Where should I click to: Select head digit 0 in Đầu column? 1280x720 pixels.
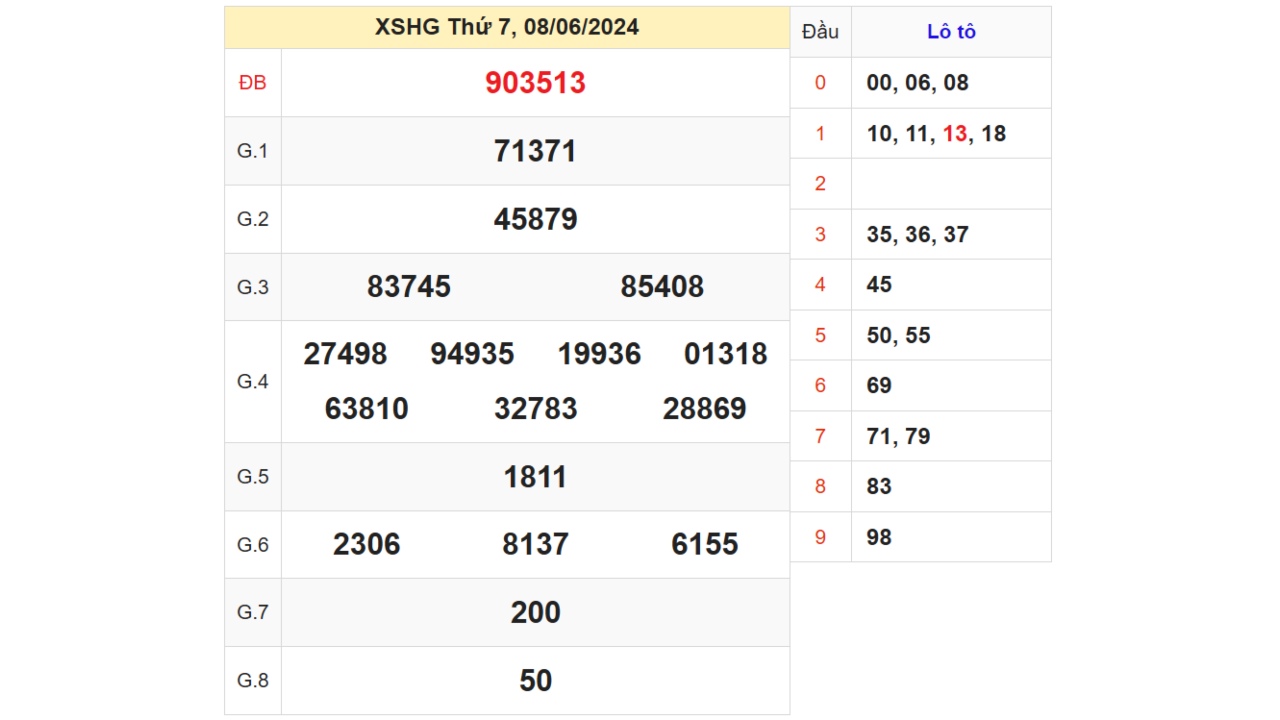point(821,83)
